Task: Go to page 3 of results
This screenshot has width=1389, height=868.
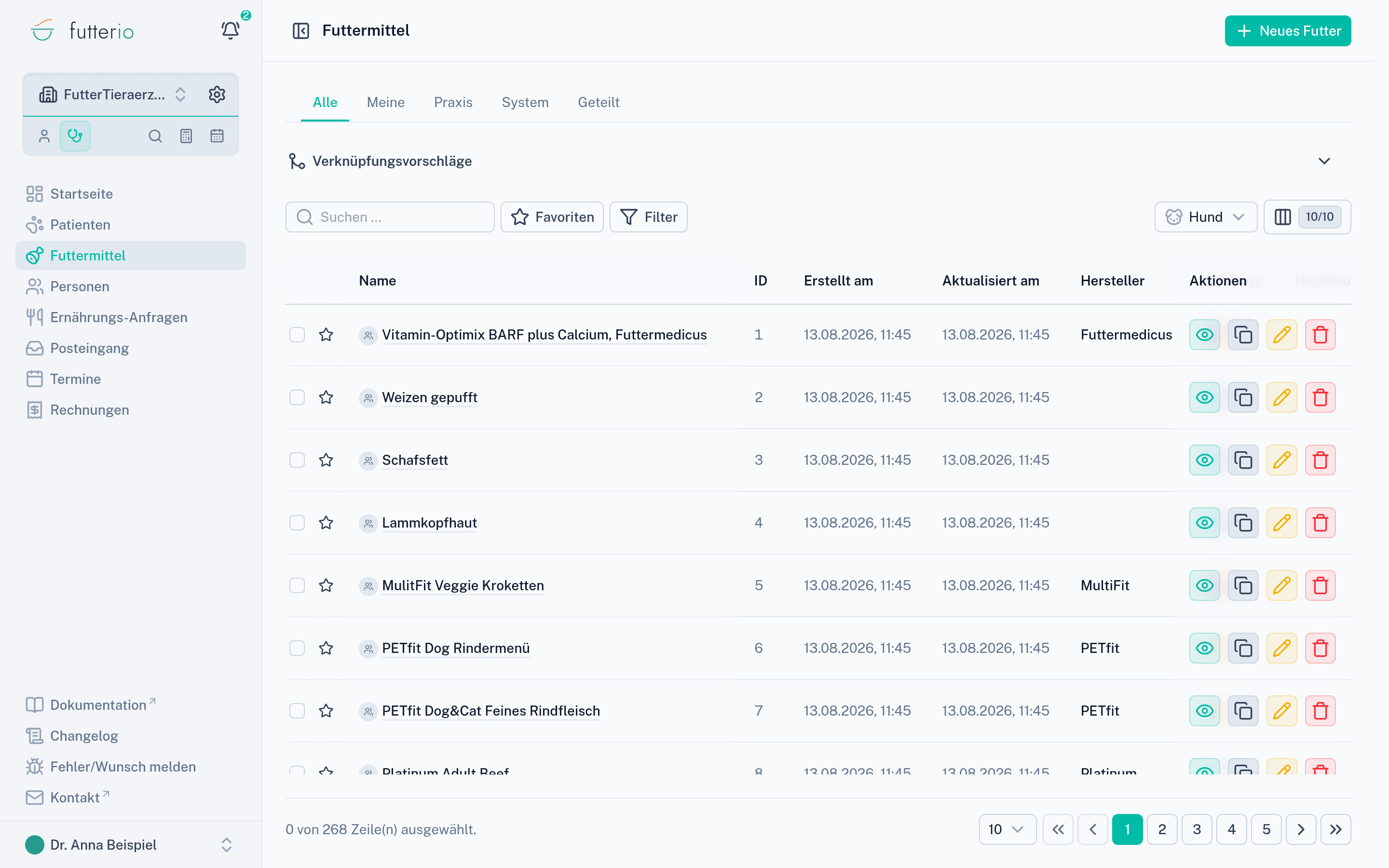Action: click(1197, 829)
